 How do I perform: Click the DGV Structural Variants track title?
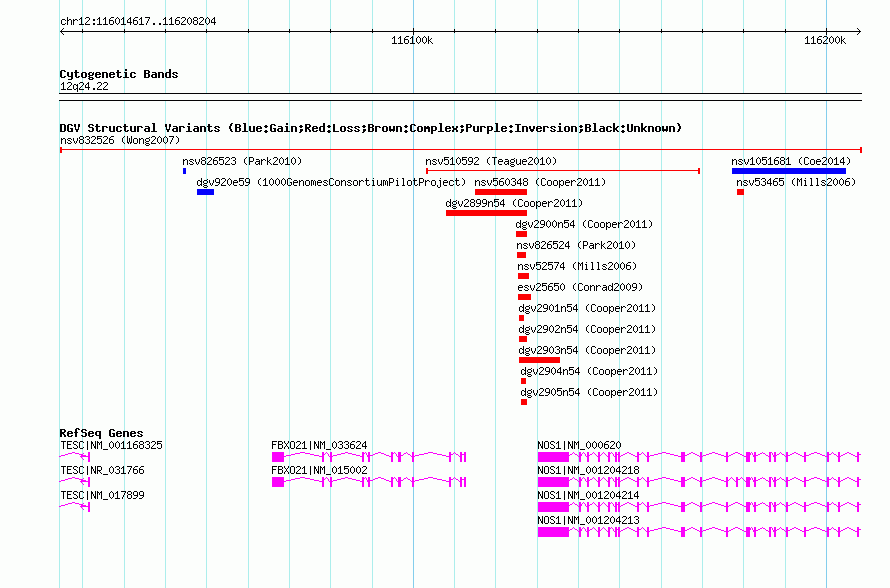[371, 128]
